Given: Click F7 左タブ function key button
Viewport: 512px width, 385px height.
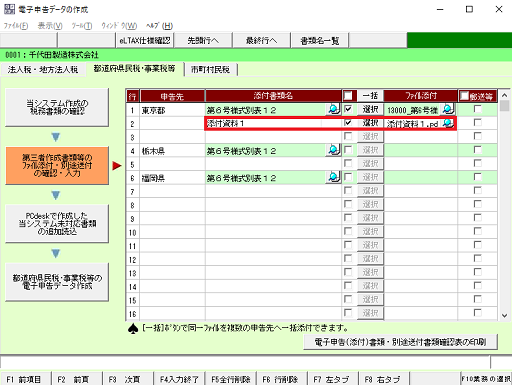Looking at the screenshot, I should pyautogui.click(x=332, y=379).
